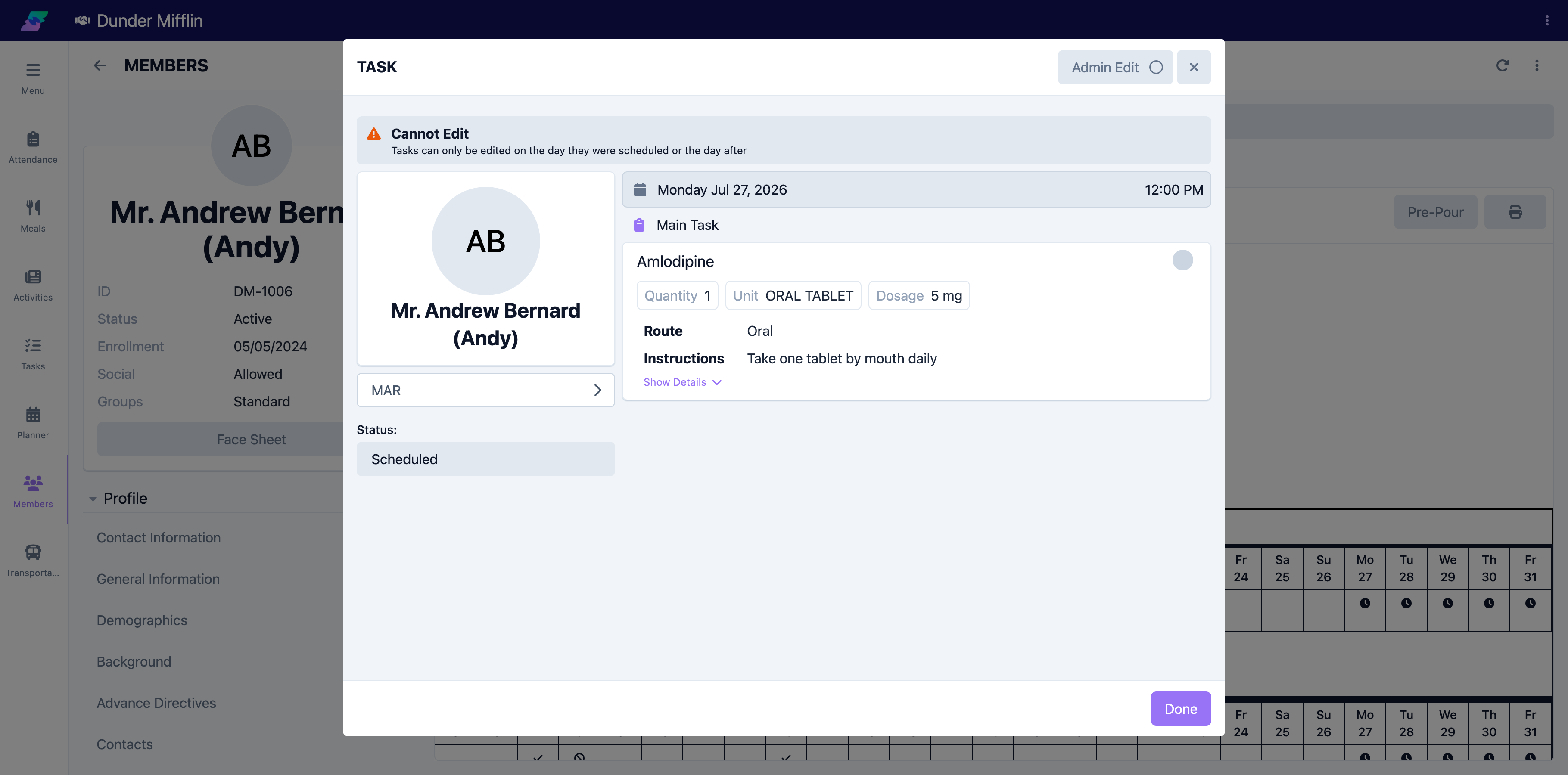Open Advance Directives profile item

[156, 703]
